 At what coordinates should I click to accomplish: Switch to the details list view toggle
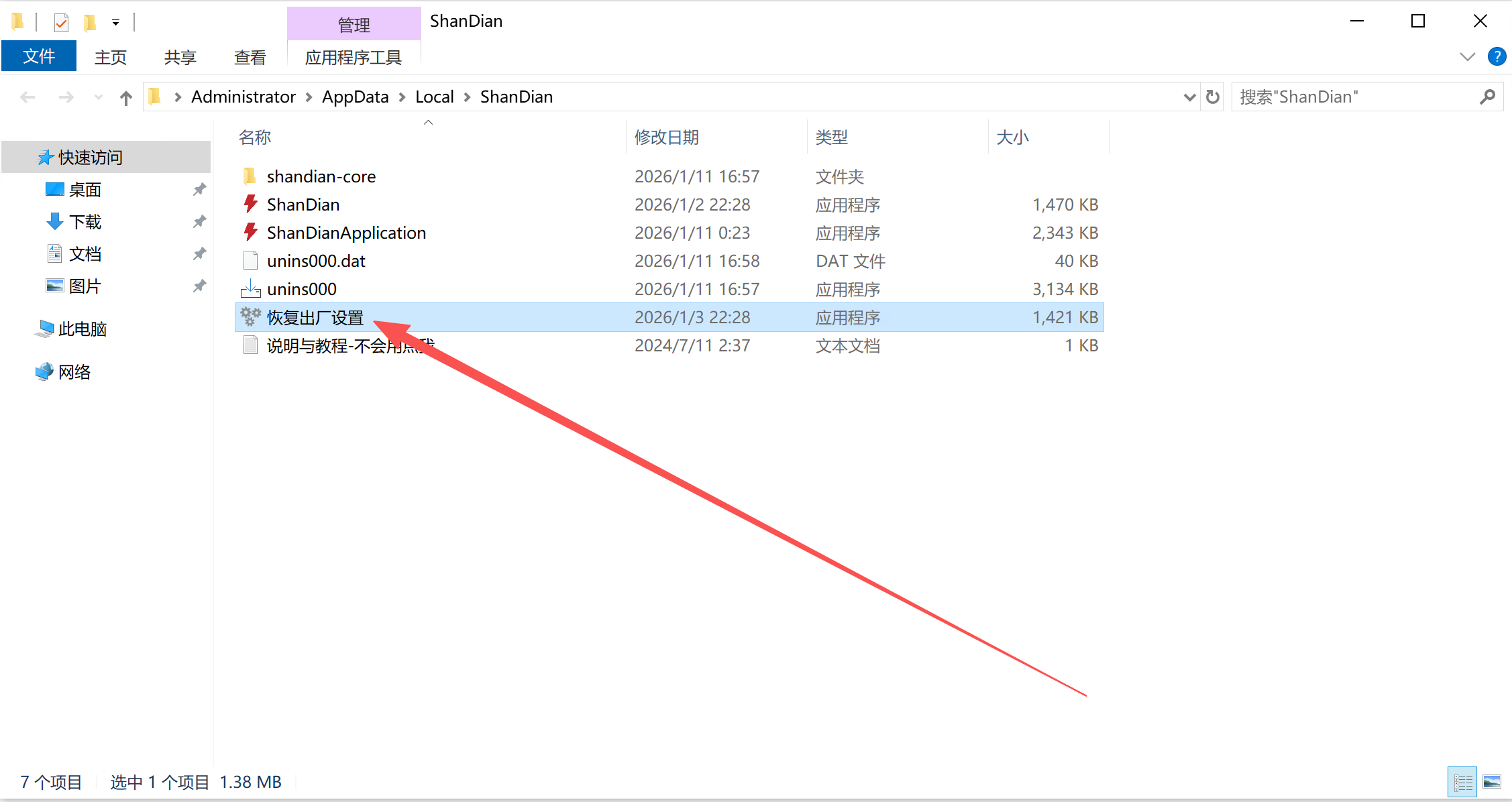point(1462,782)
